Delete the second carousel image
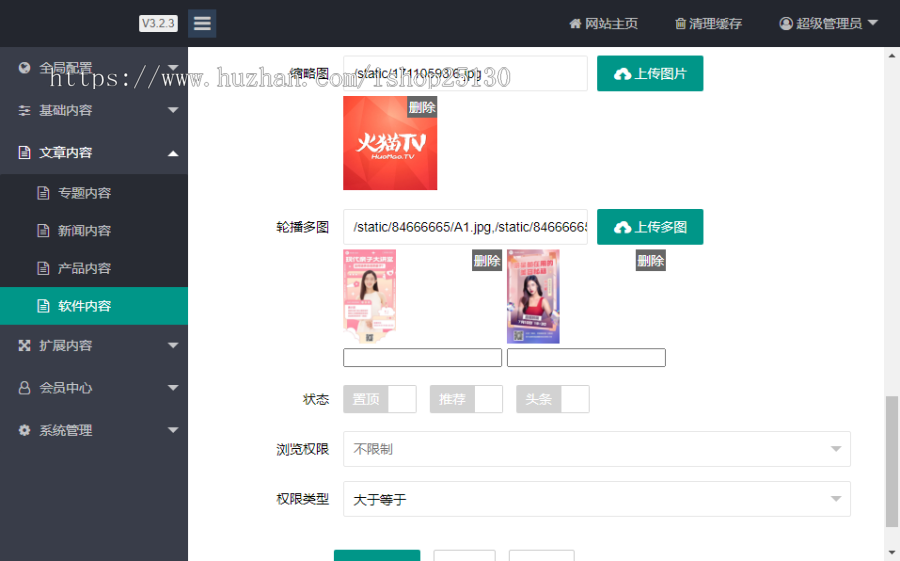The image size is (900, 561). click(x=650, y=261)
